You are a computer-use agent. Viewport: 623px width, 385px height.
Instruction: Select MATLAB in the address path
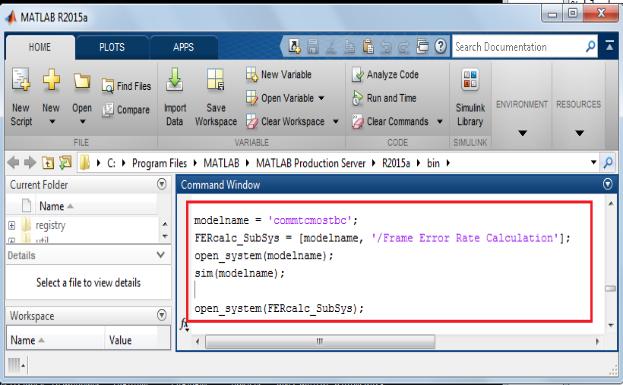[221, 163]
